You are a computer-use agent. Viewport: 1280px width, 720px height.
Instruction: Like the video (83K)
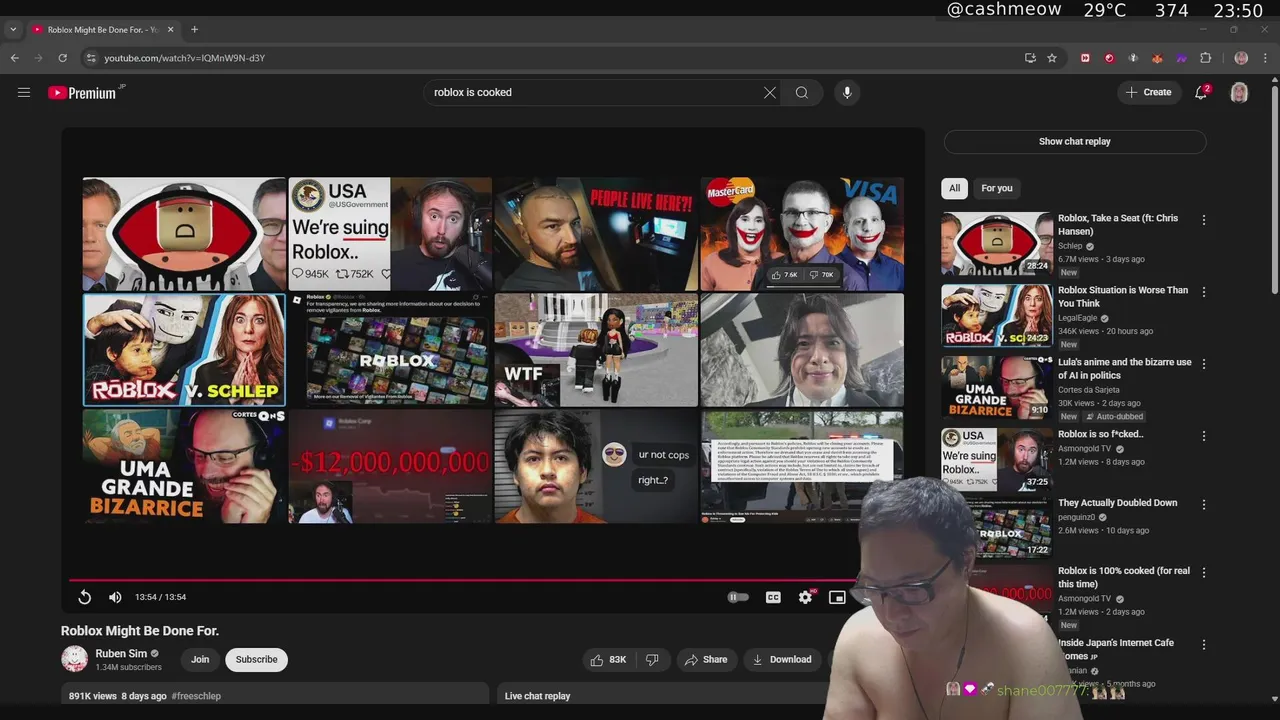[x=609, y=659]
